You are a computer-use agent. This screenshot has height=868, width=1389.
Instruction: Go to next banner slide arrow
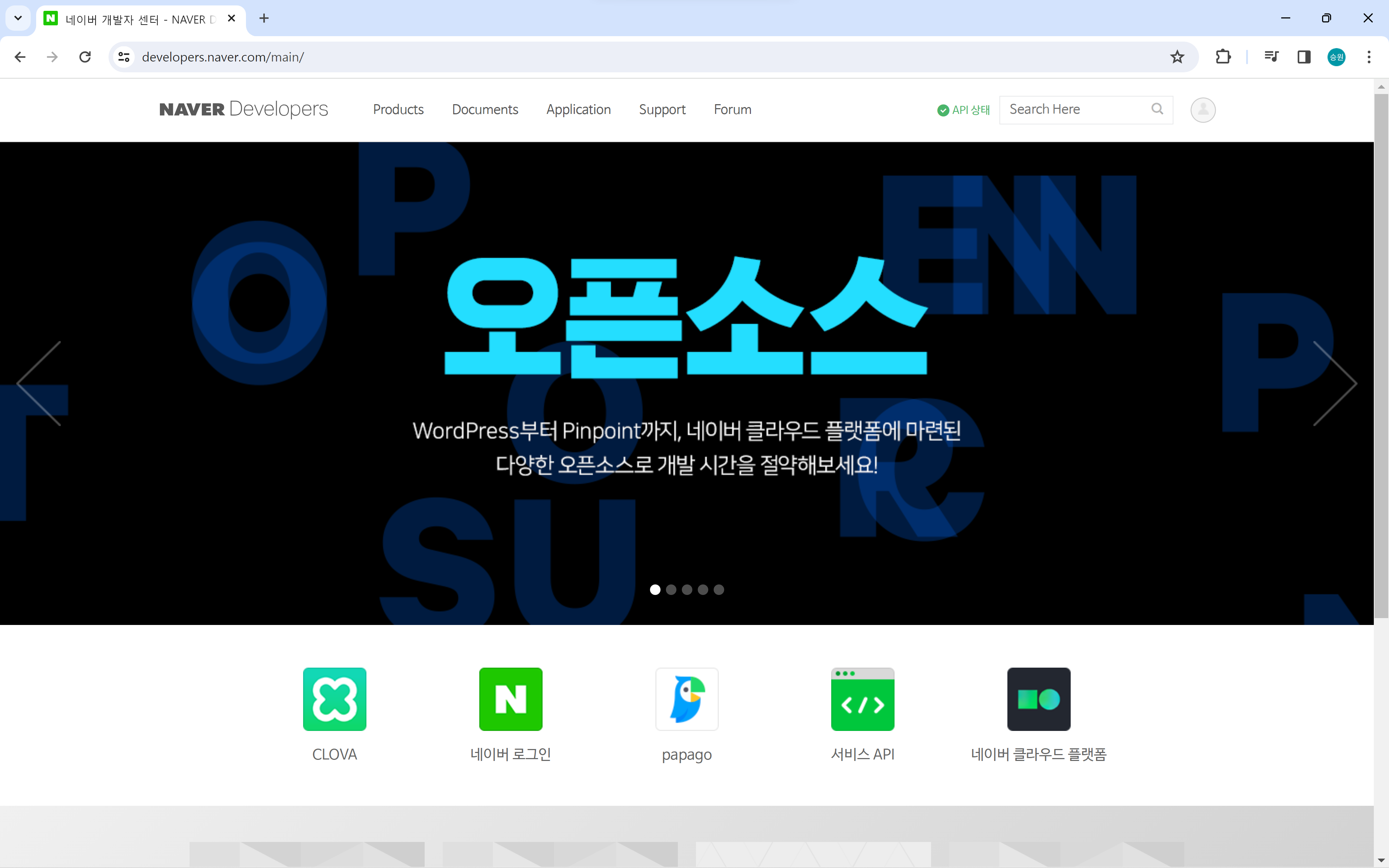(x=1334, y=383)
